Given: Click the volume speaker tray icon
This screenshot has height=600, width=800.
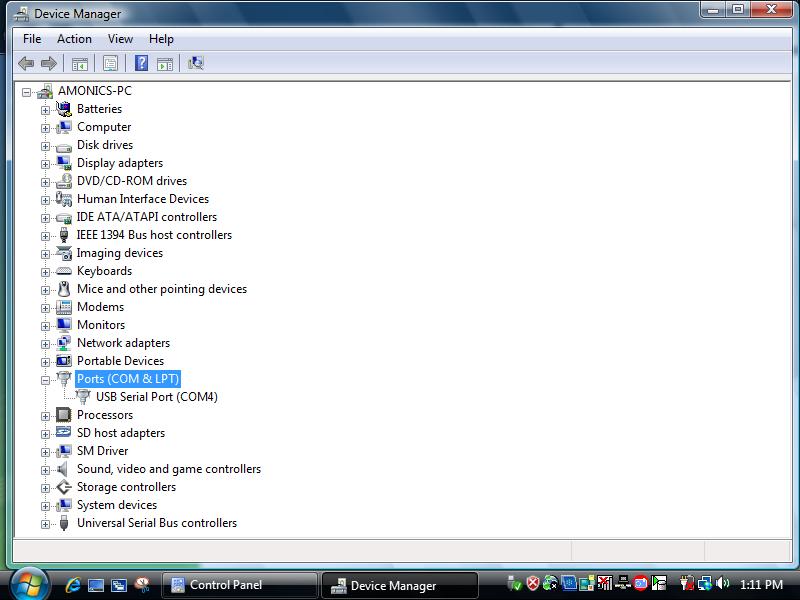Looking at the screenshot, I should [x=721, y=584].
